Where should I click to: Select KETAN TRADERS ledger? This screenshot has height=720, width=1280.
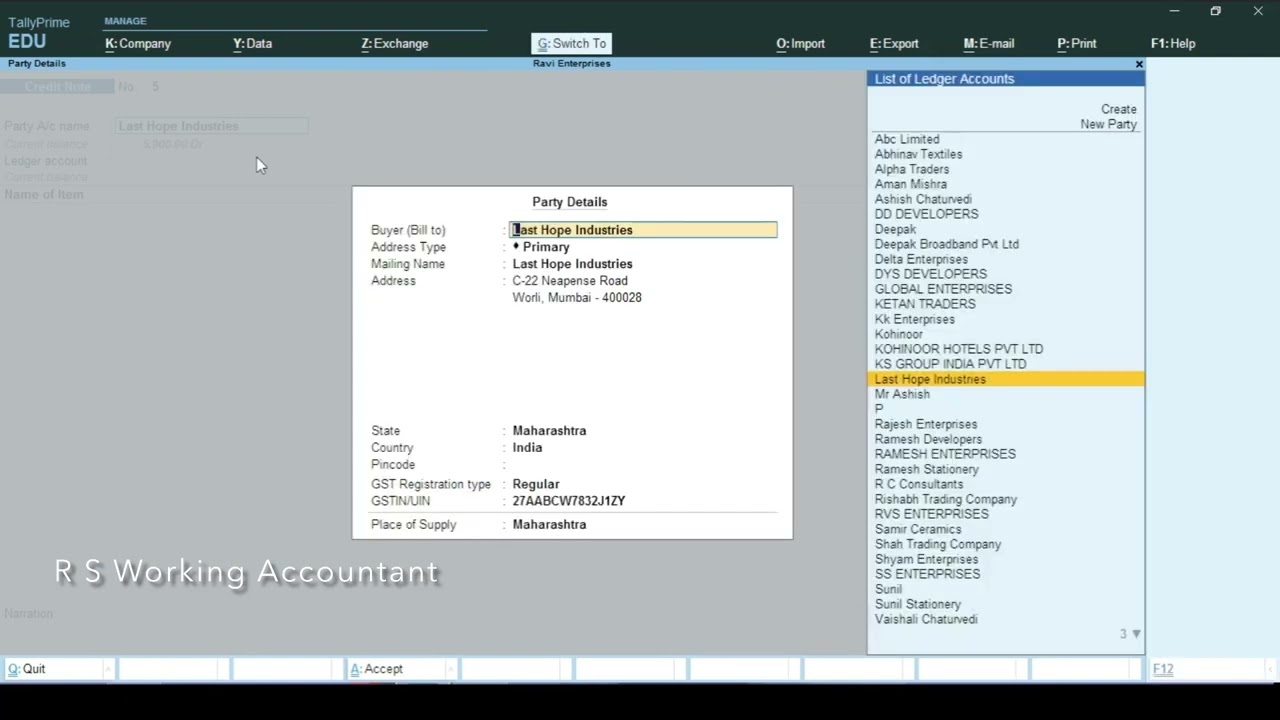[x=925, y=304]
